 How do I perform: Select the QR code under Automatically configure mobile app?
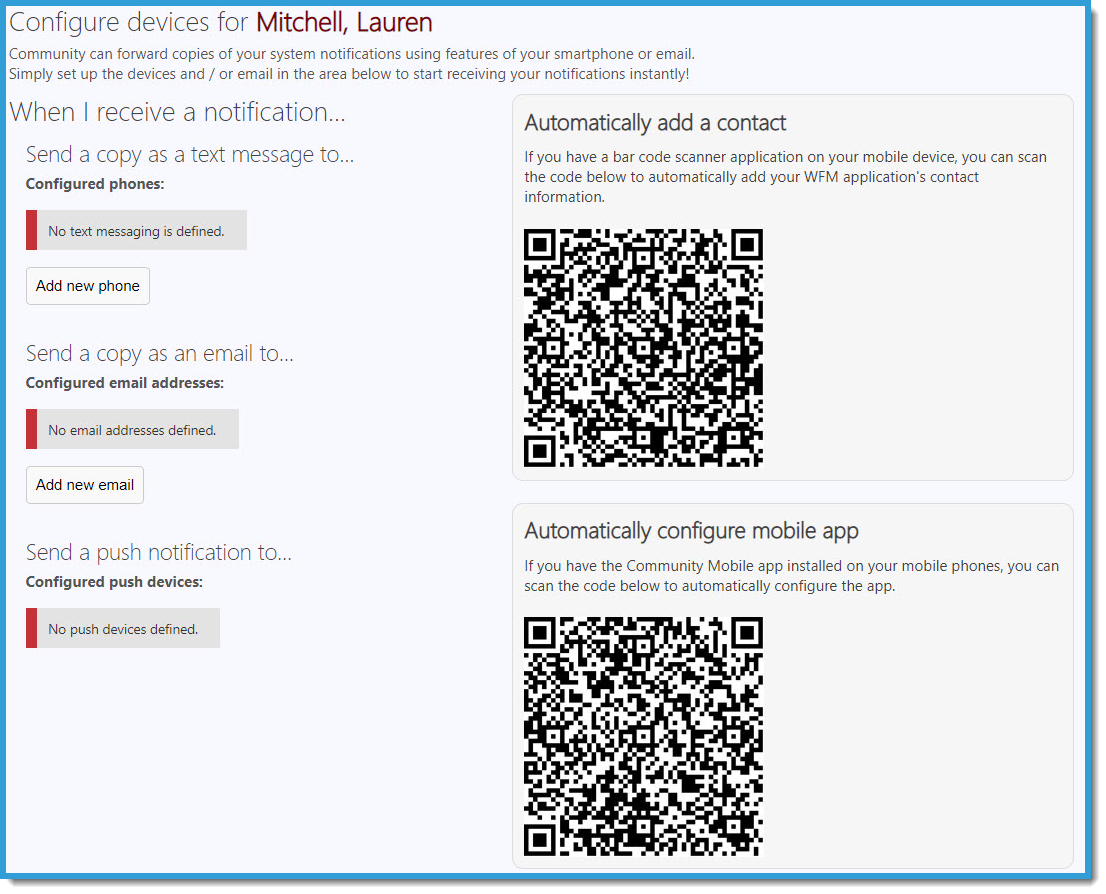[643, 737]
